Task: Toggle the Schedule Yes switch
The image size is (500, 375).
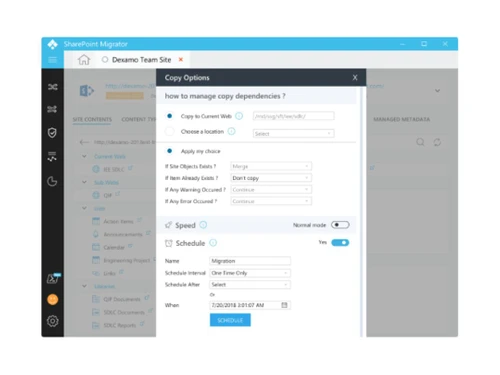Action: (340, 242)
